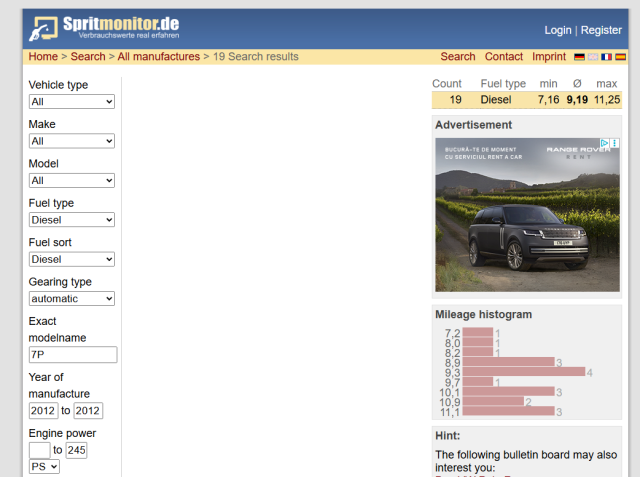Click the Exact modelname text field
The image size is (640, 477).
pos(73,354)
